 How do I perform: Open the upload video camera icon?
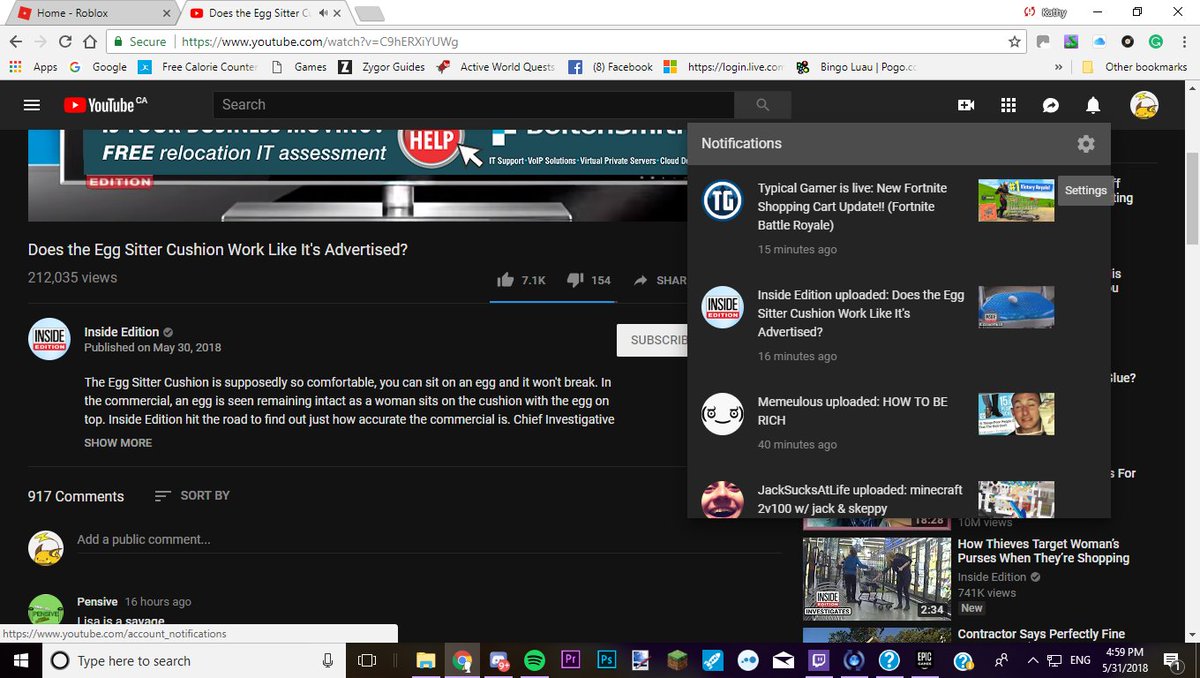(966, 105)
